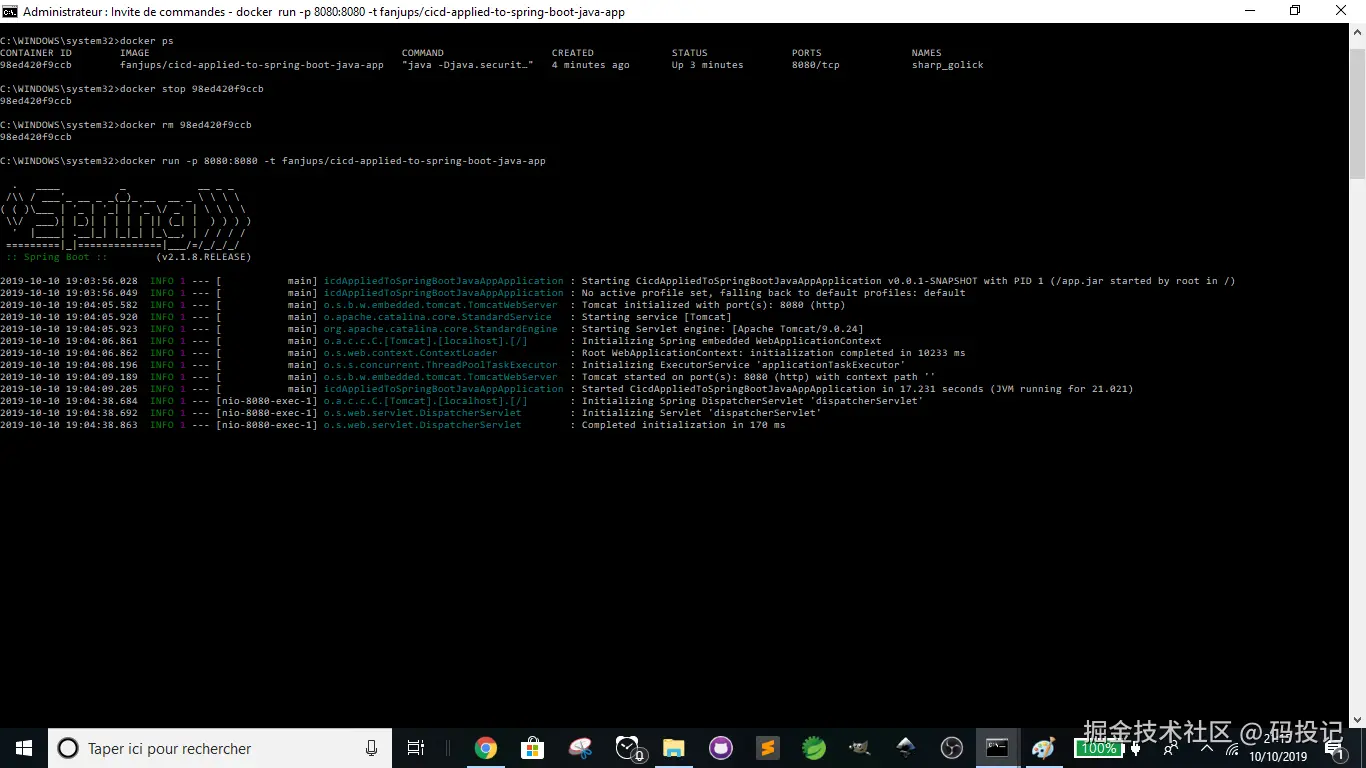Screen dimensions: 1366x768
Task: Click the CREATED column header text
Action: tap(573, 53)
